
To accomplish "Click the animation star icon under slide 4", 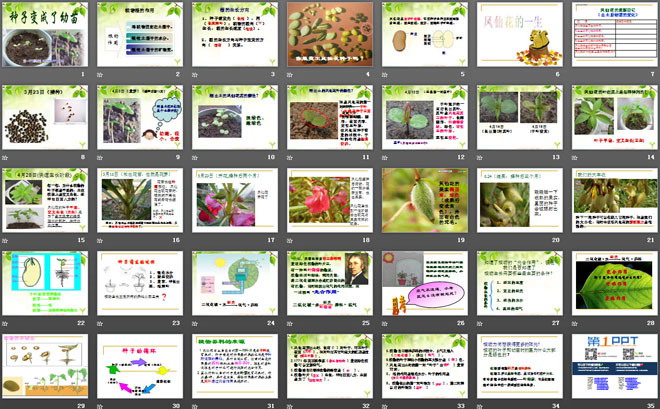I will [x=290, y=75].
